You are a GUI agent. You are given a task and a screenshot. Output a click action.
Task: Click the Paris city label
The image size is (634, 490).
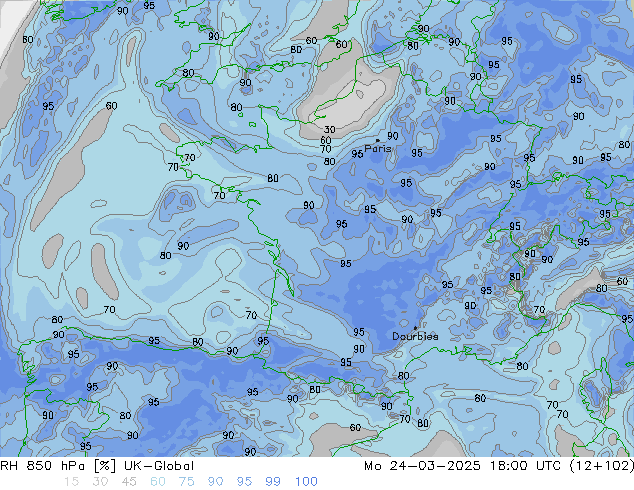pos(378,149)
